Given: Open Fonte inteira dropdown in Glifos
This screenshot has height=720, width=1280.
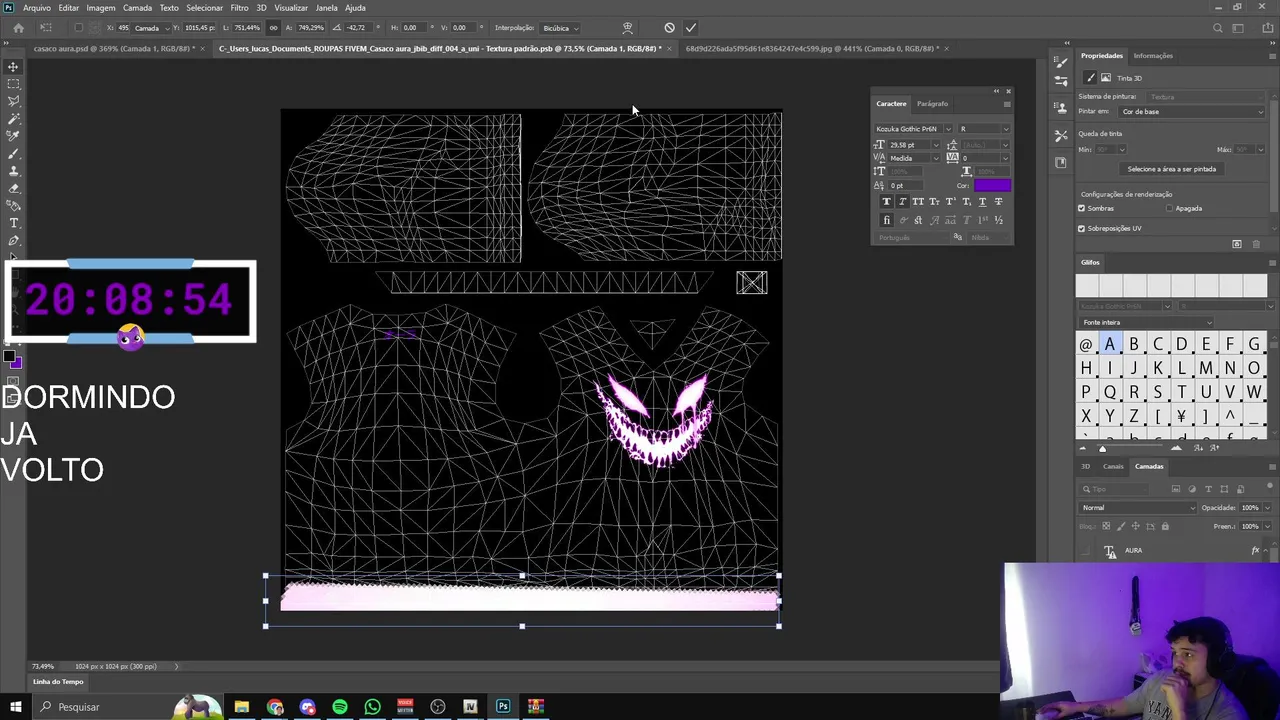Looking at the screenshot, I should pos(1146,322).
